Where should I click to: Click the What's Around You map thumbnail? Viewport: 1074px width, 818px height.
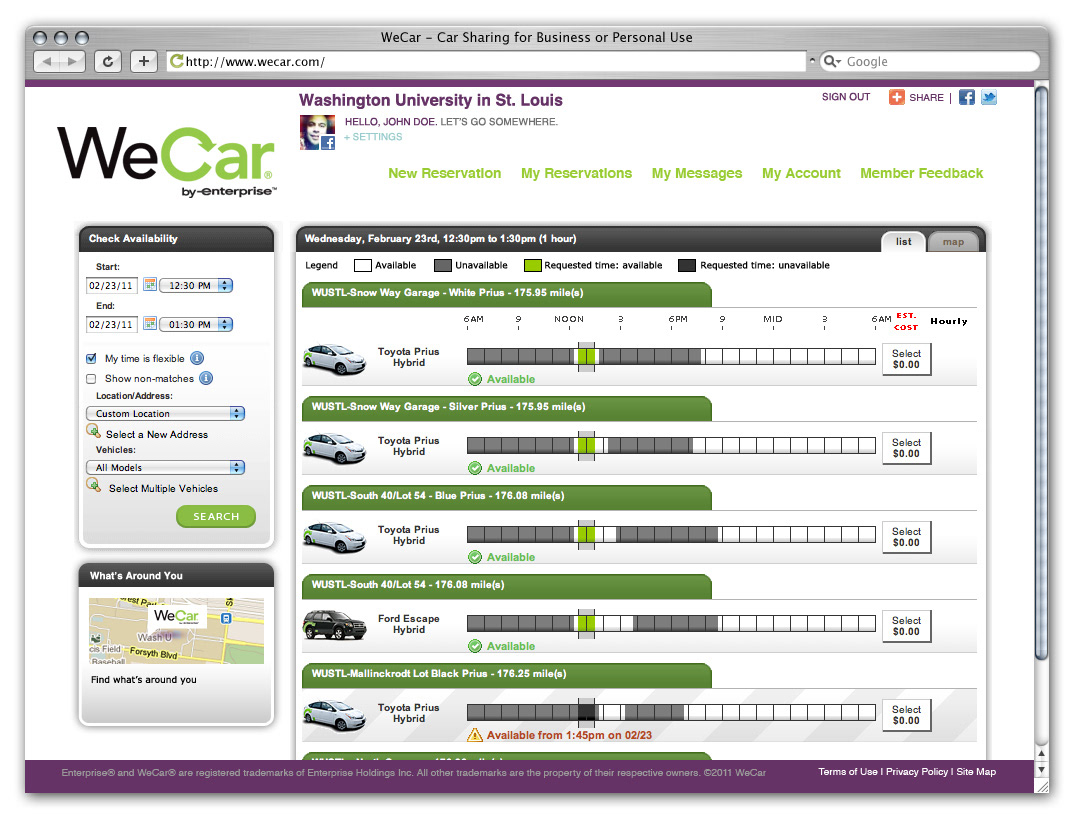tap(176, 631)
